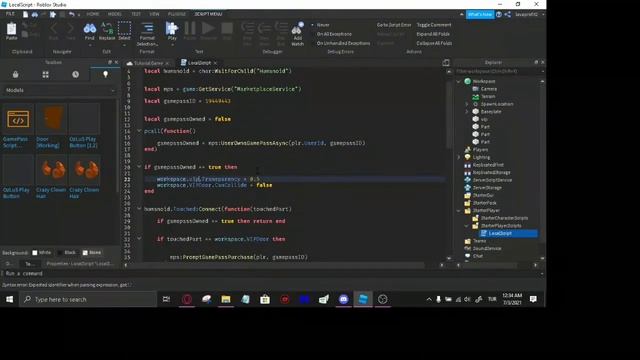Open the Task View taskbar icon
This screenshot has width=640, height=360.
[x=166, y=299]
